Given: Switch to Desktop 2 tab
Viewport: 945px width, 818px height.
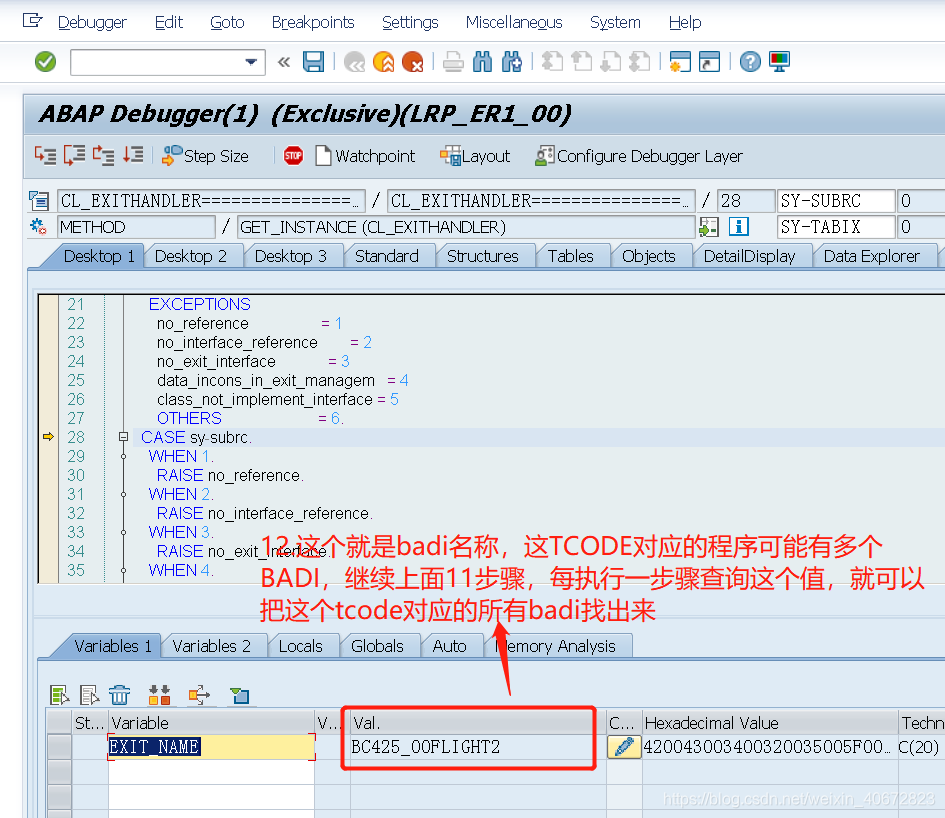Looking at the screenshot, I should pyautogui.click(x=191, y=256).
